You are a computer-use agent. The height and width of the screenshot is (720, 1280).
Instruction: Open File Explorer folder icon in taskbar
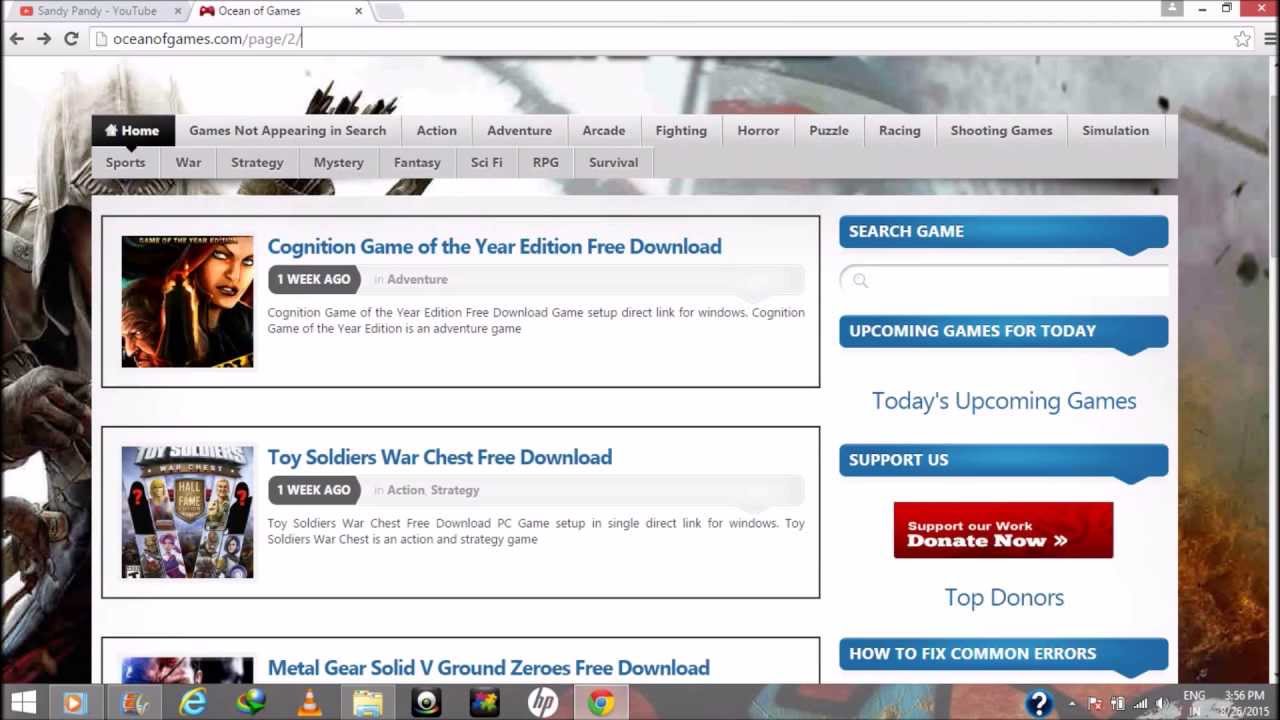click(367, 703)
